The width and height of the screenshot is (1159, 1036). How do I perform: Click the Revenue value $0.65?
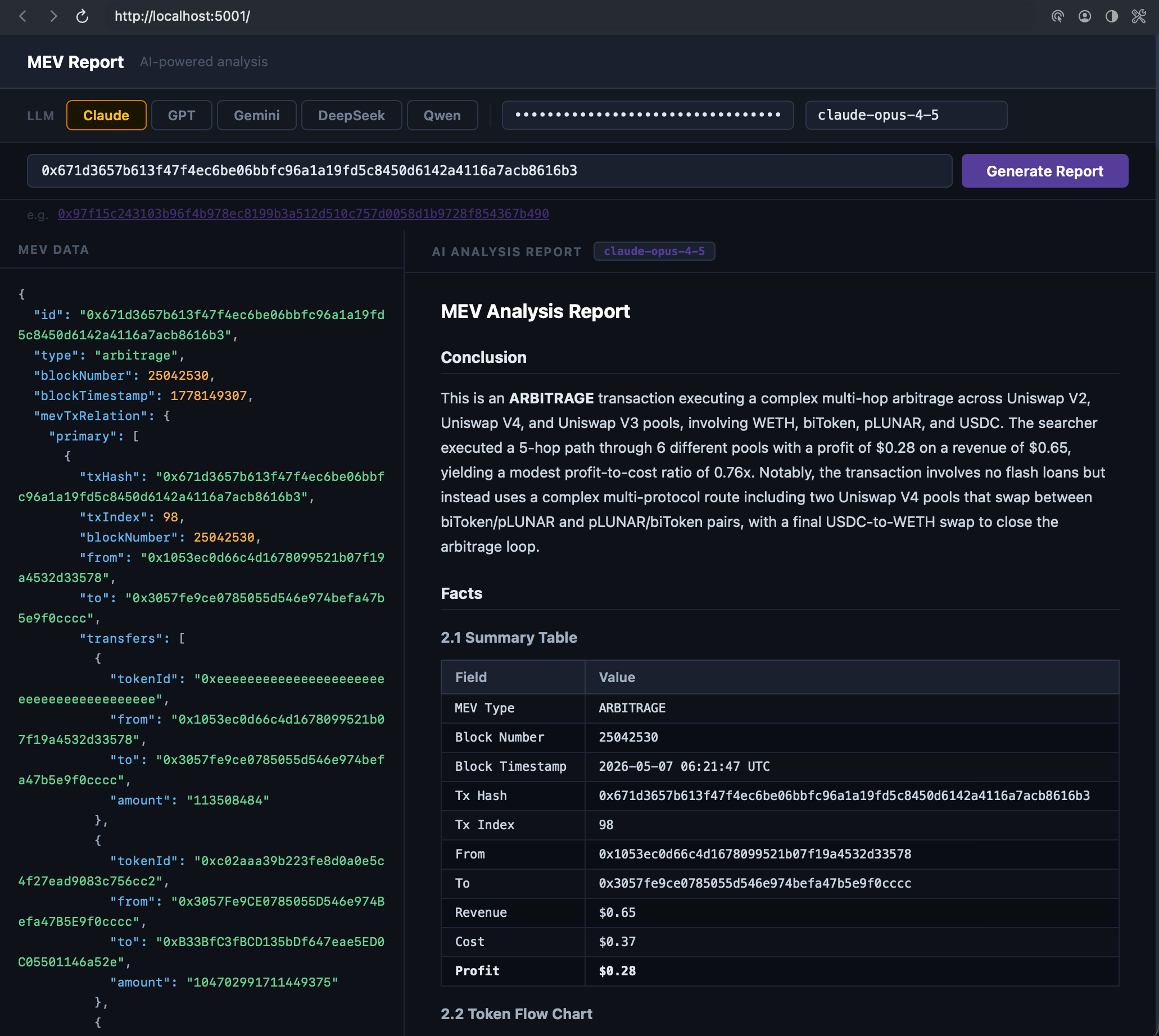617,912
